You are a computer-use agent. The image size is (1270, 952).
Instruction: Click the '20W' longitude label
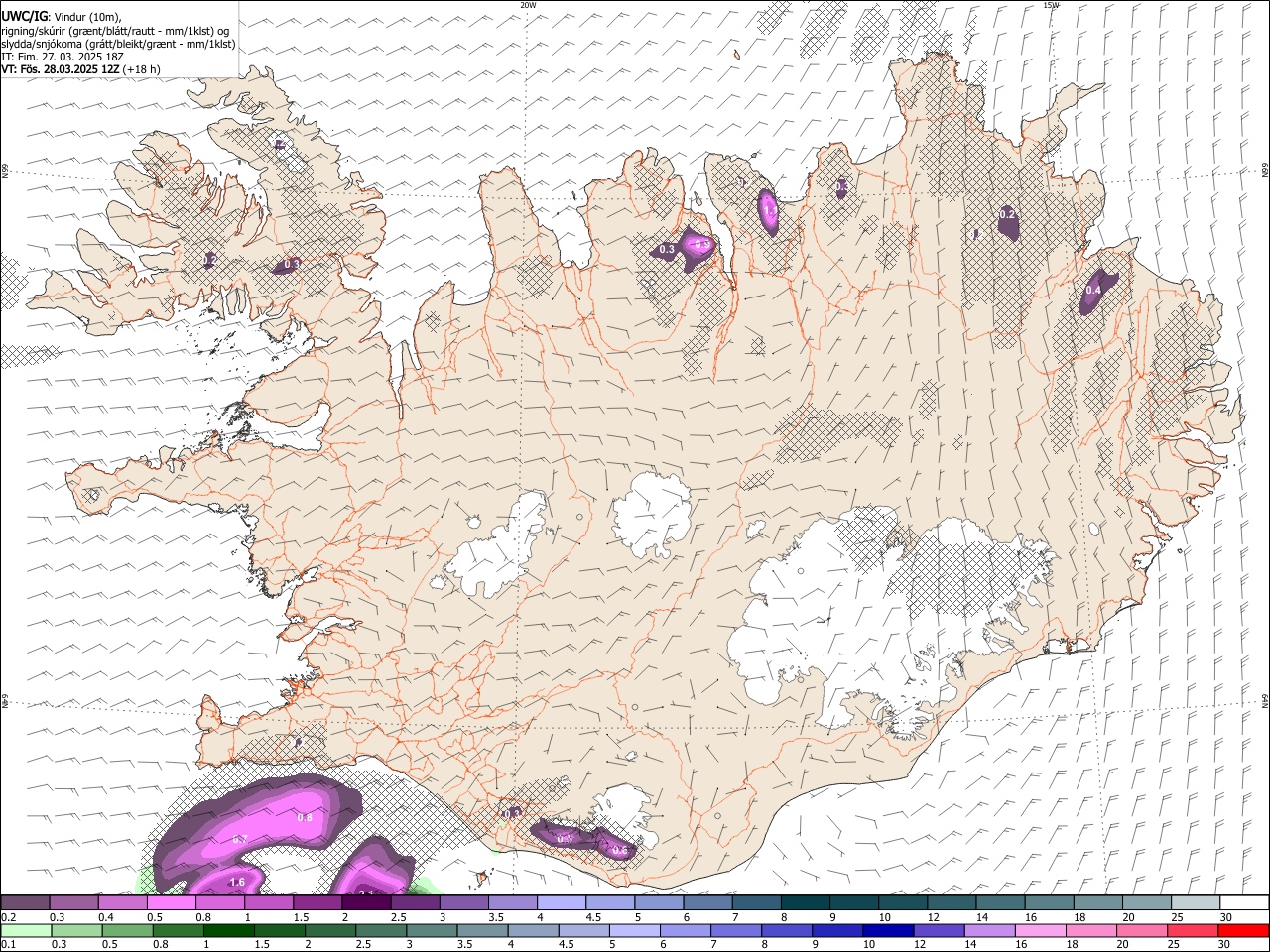click(528, 5)
